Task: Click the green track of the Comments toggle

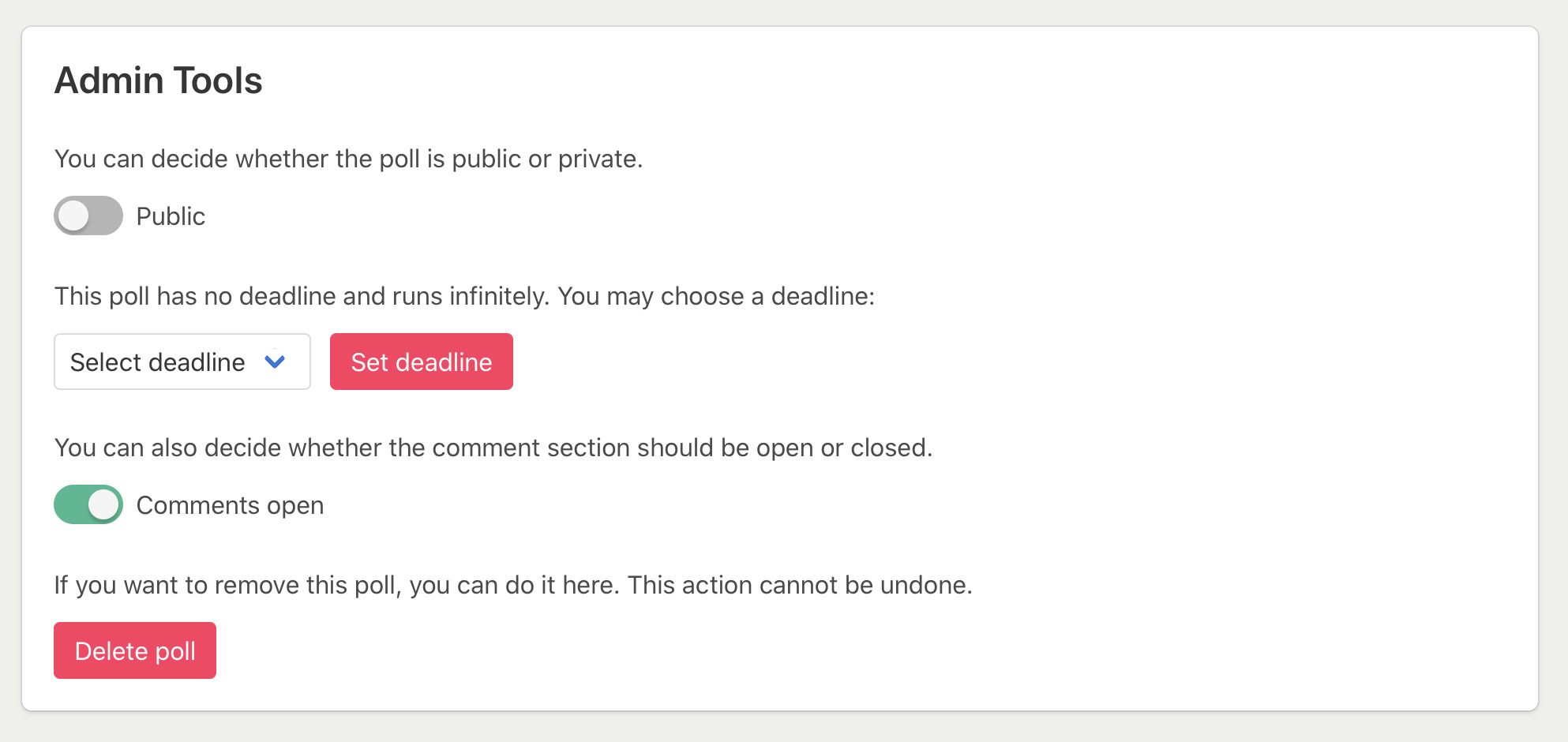Action: (x=69, y=504)
